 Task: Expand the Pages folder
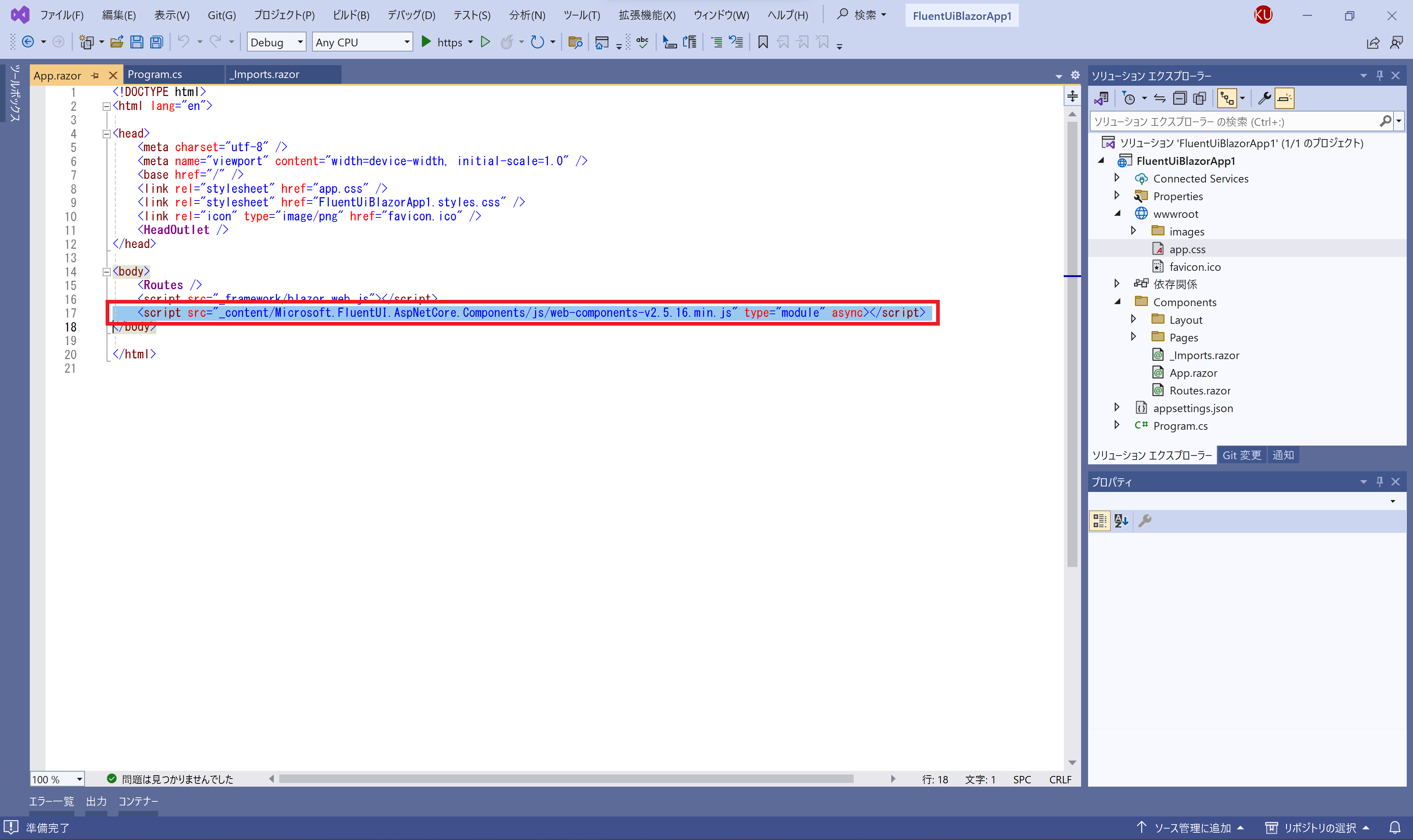[x=1133, y=337]
